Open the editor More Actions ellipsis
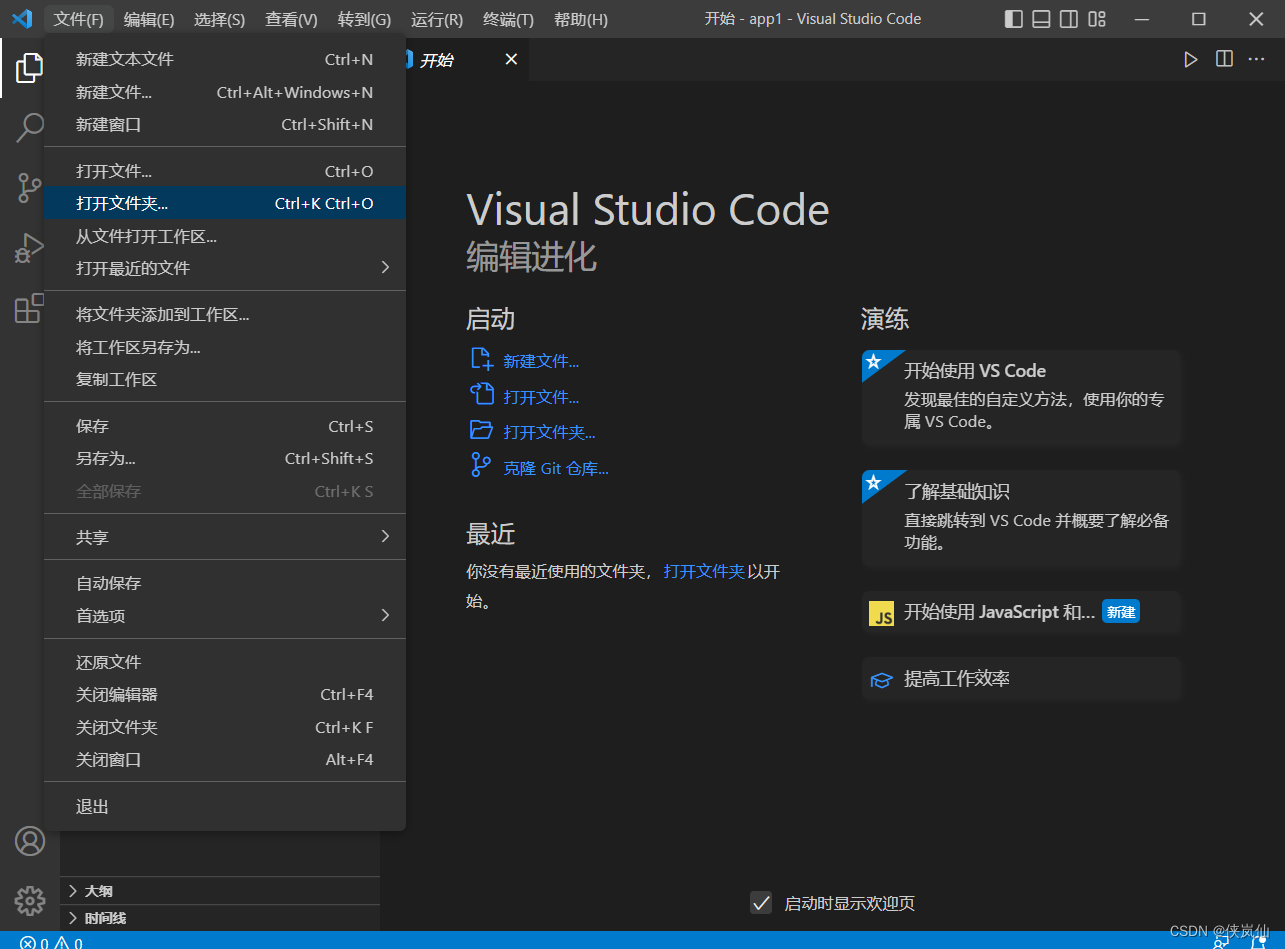 (x=1256, y=59)
